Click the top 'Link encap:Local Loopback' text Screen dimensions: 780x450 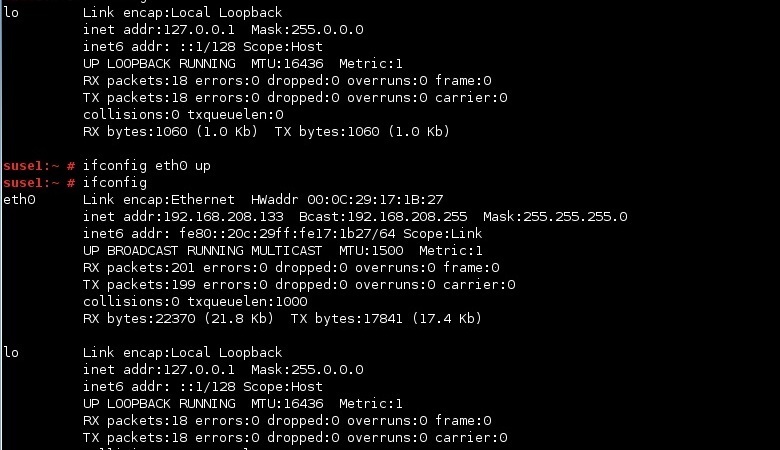coord(183,12)
